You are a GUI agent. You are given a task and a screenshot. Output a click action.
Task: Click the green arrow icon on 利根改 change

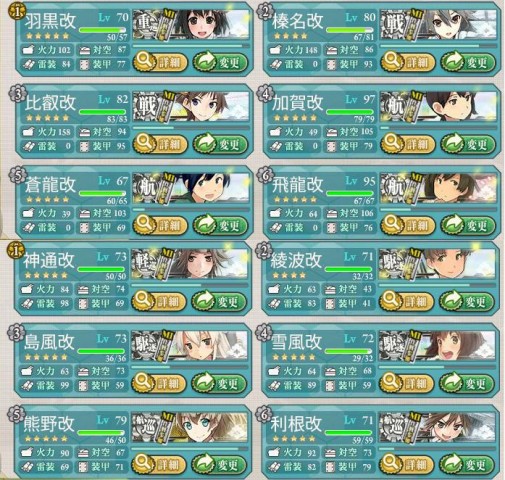click(x=451, y=463)
